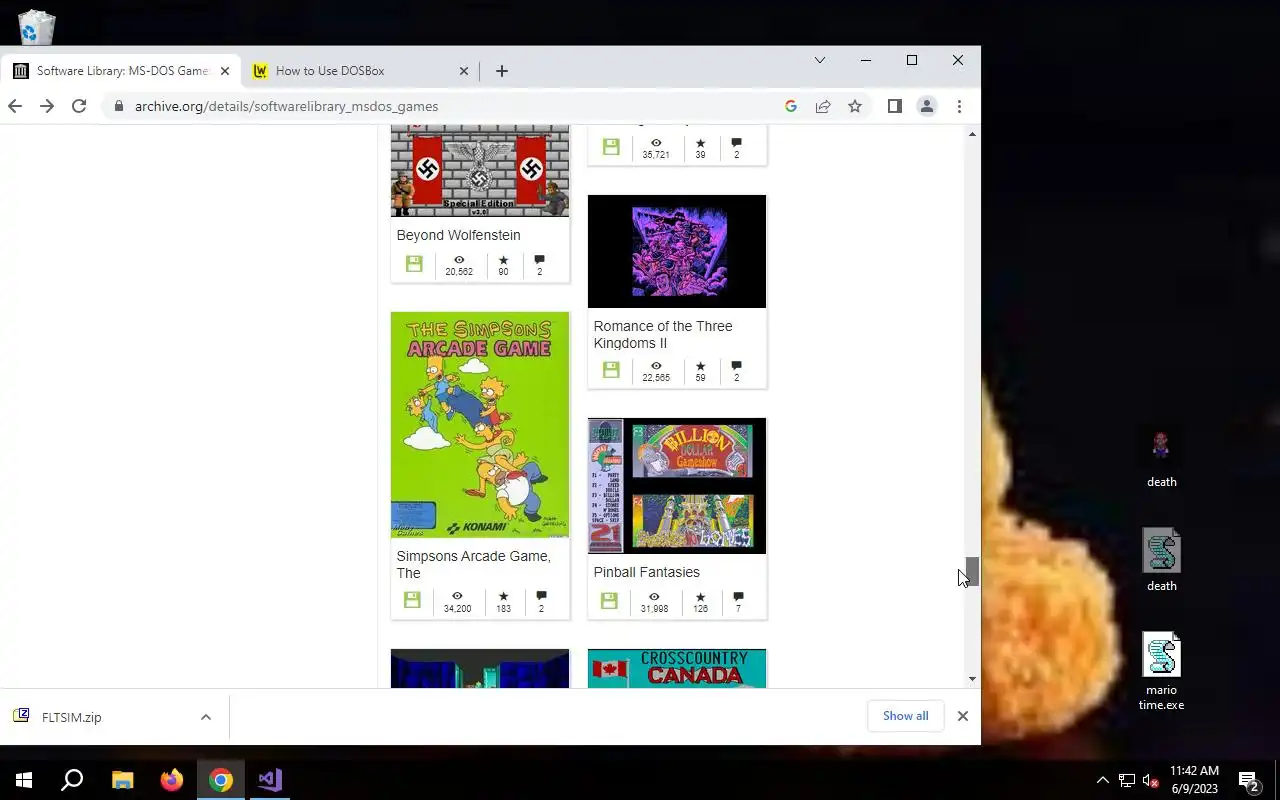Reload the archive.org page
This screenshot has height=800, width=1280.
pyautogui.click(x=79, y=106)
